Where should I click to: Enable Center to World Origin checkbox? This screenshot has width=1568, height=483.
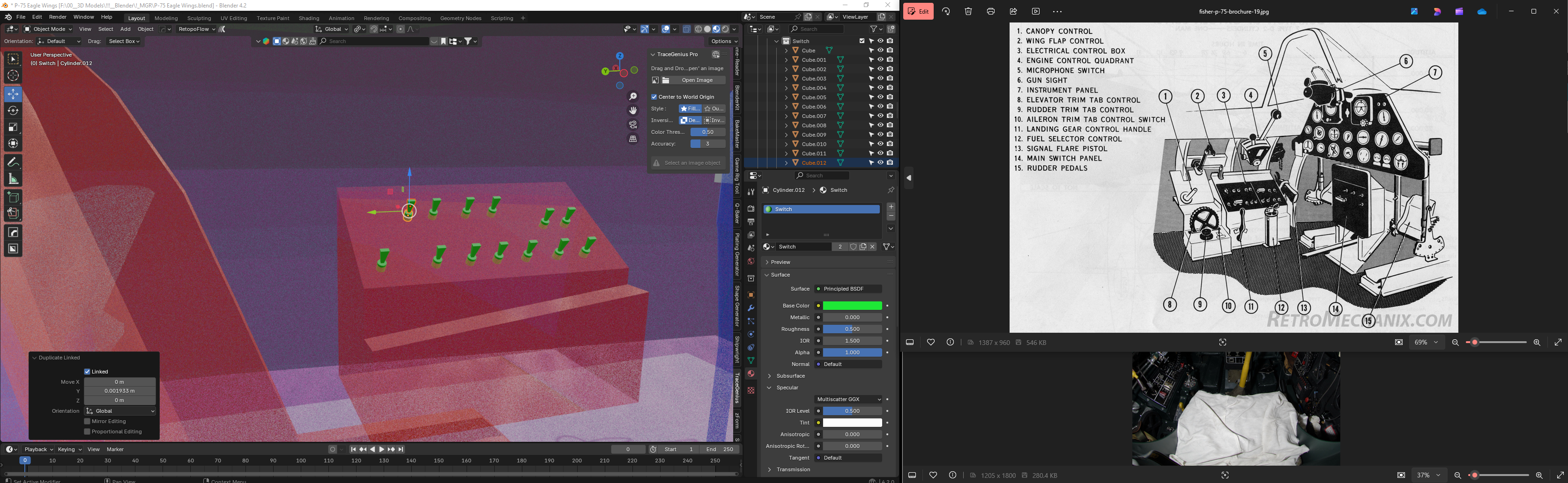point(654,97)
